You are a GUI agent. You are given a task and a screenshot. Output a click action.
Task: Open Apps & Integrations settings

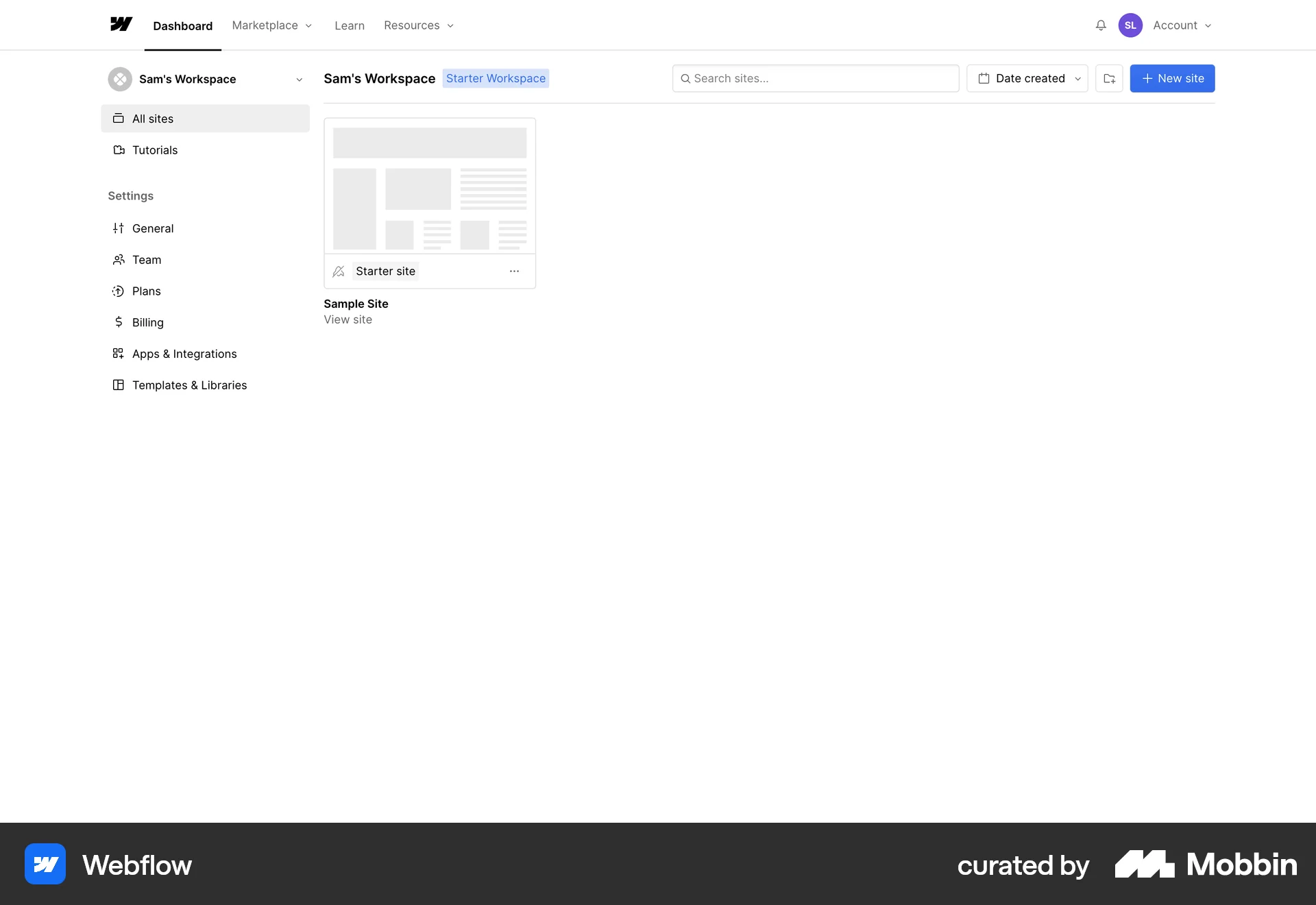[184, 354]
